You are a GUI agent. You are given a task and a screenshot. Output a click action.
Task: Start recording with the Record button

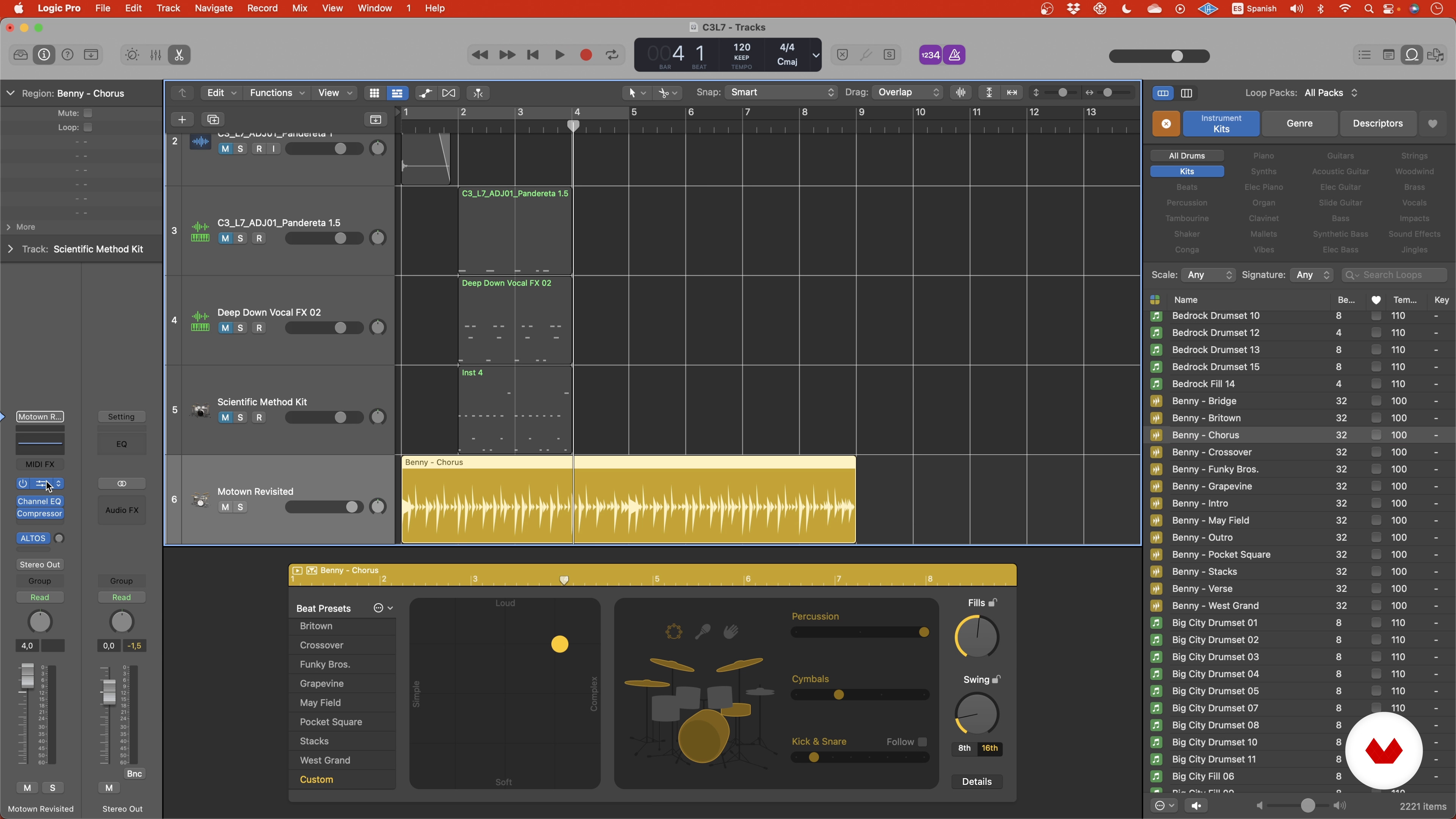[x=586, y=55]
